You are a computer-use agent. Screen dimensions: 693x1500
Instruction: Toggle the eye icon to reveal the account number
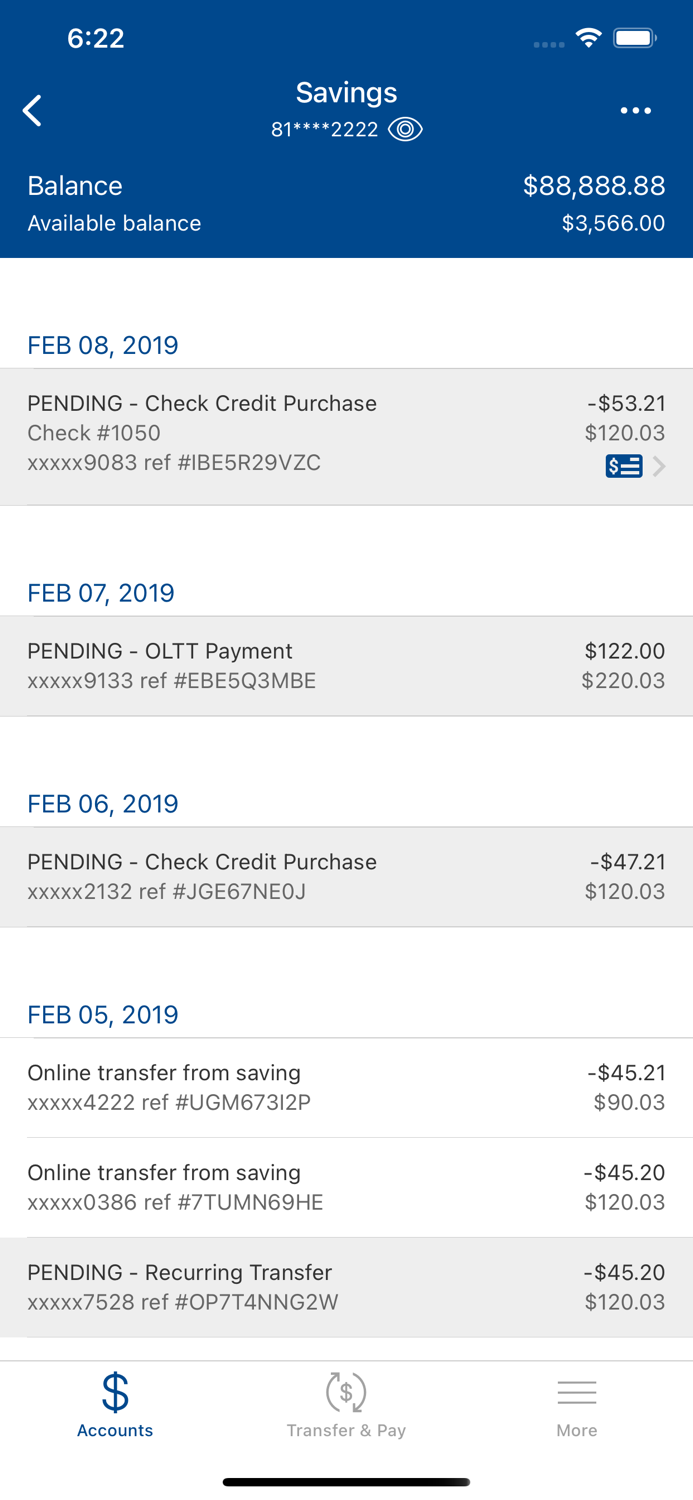tap(404, 129)
